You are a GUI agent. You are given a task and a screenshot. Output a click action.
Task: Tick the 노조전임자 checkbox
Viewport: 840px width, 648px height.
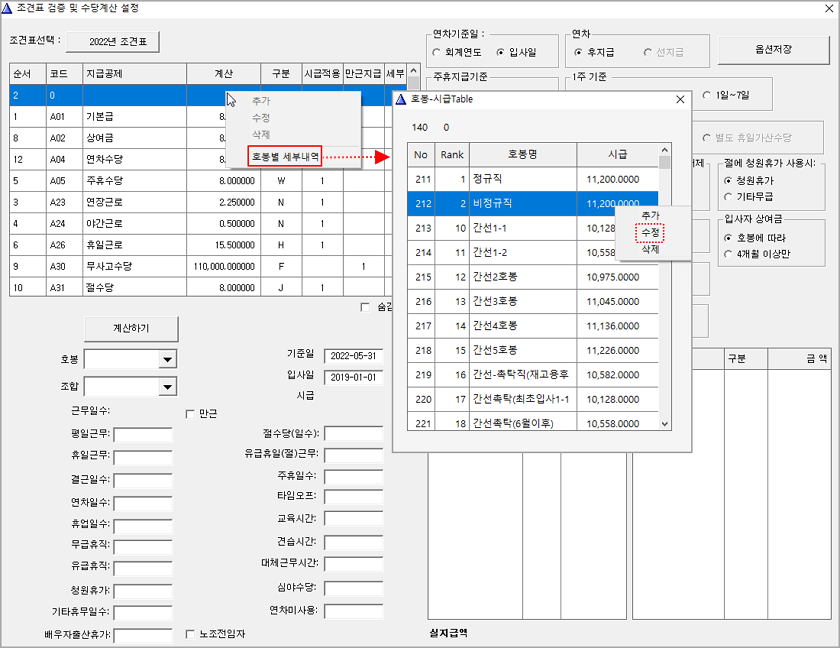(x=191, y=634)
